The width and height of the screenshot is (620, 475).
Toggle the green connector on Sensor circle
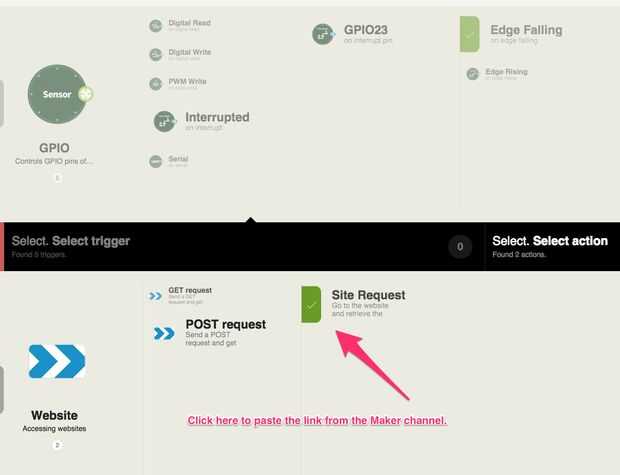pos(86,94)
